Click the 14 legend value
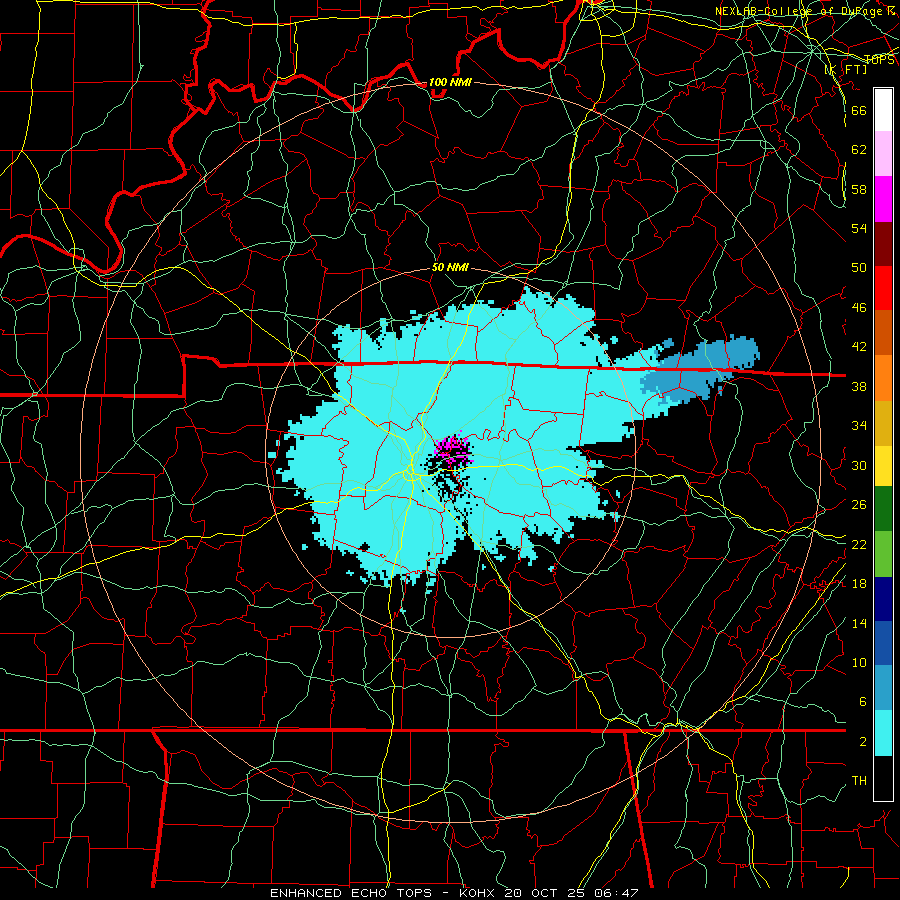The image size is (900, 900). pos(859,623)
